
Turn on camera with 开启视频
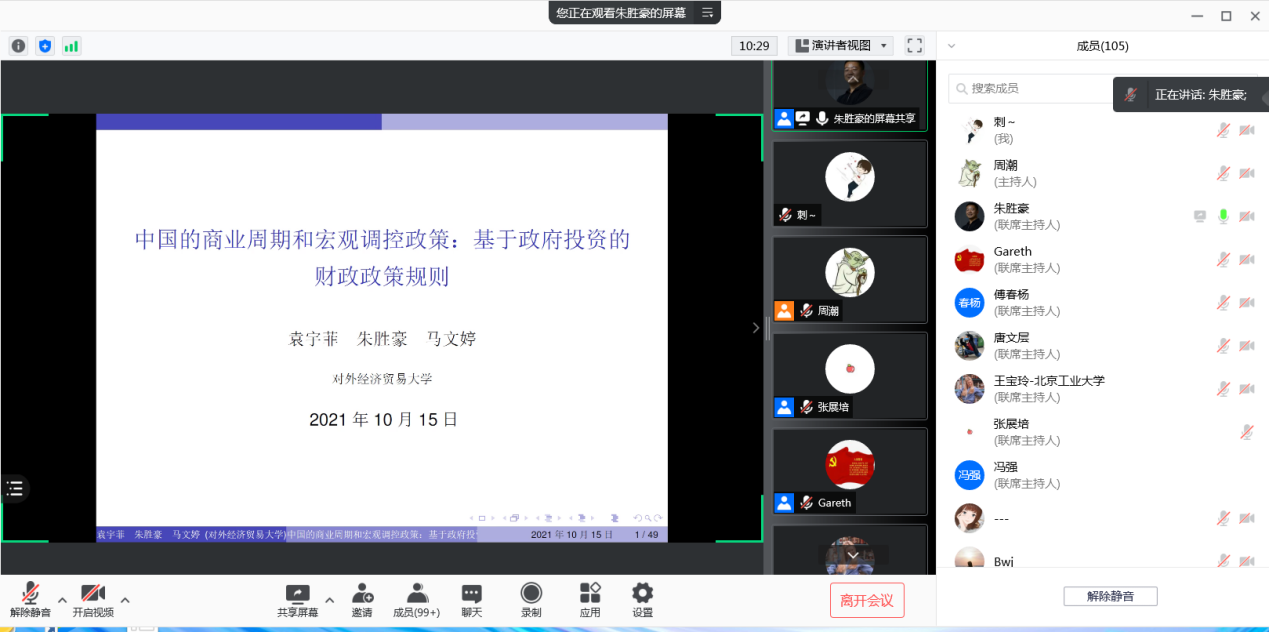click(93, 600)
